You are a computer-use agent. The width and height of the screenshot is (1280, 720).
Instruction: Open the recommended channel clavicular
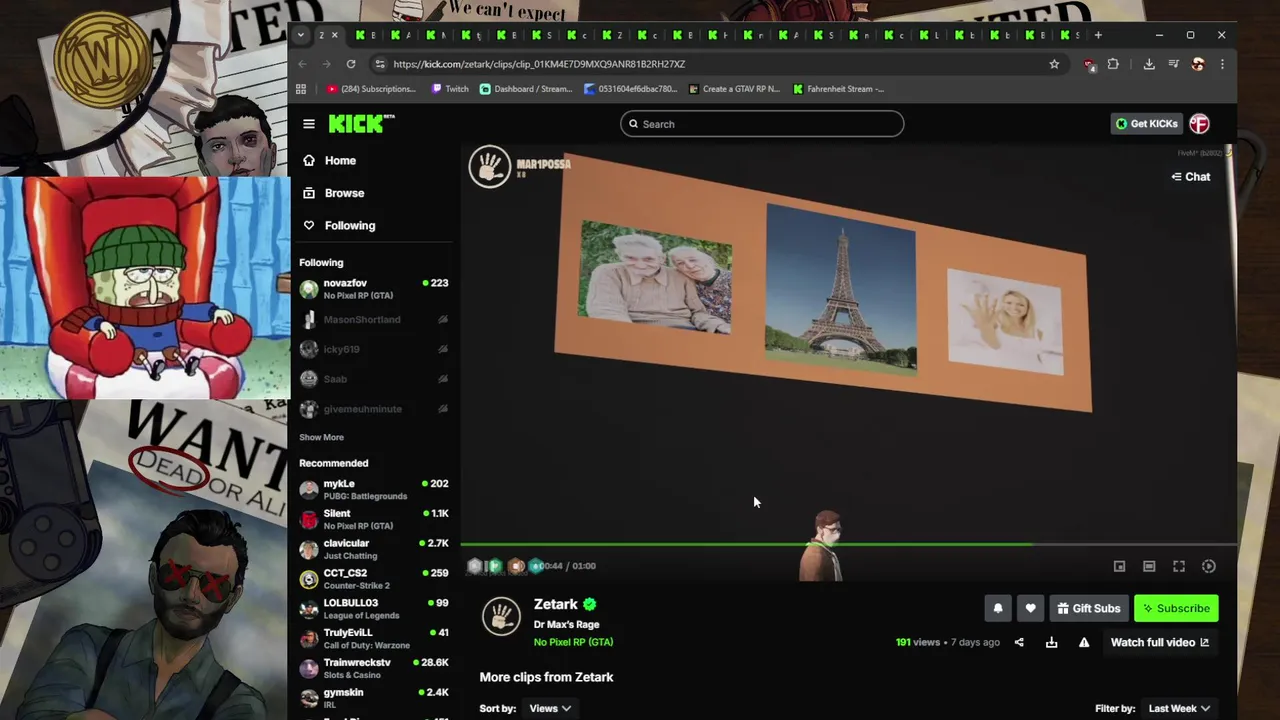[374, 549]
